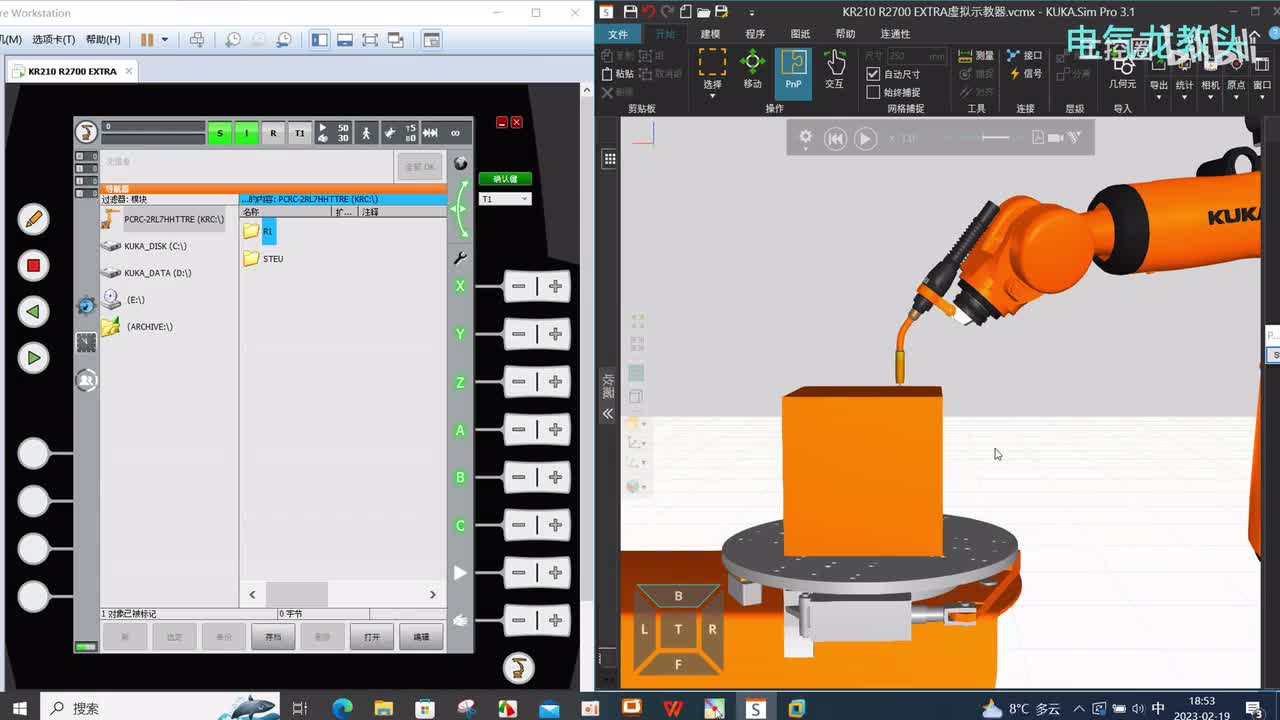Click the B face of the view cube
The image size is (1280, 720).
point(678,596)
